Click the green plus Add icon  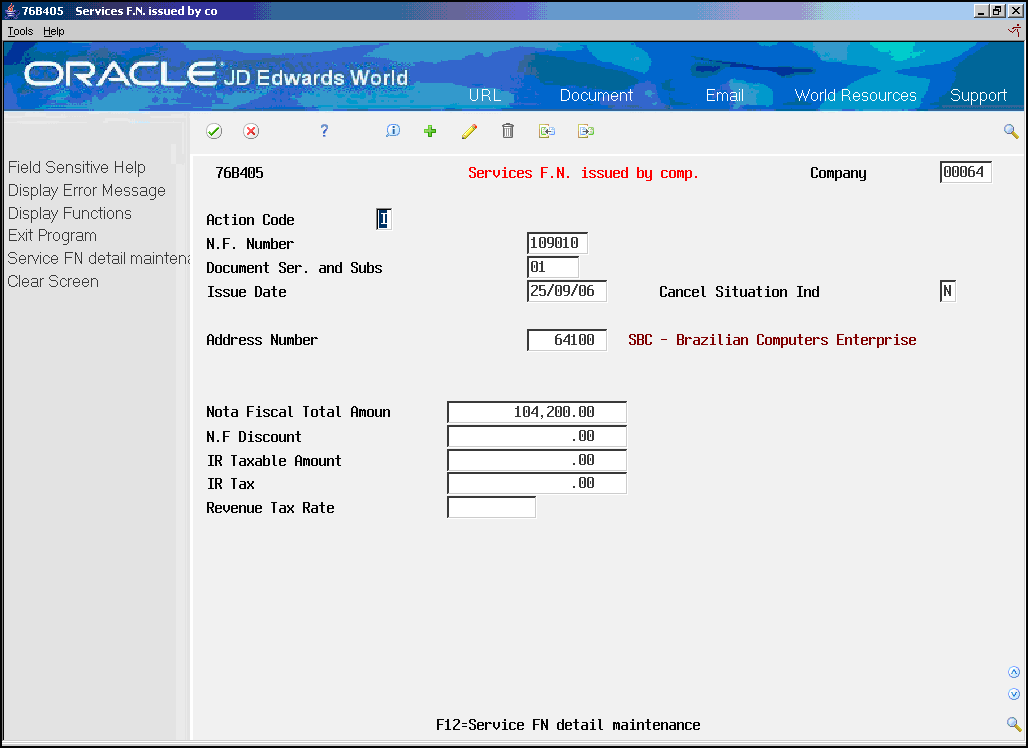(430, 131)
